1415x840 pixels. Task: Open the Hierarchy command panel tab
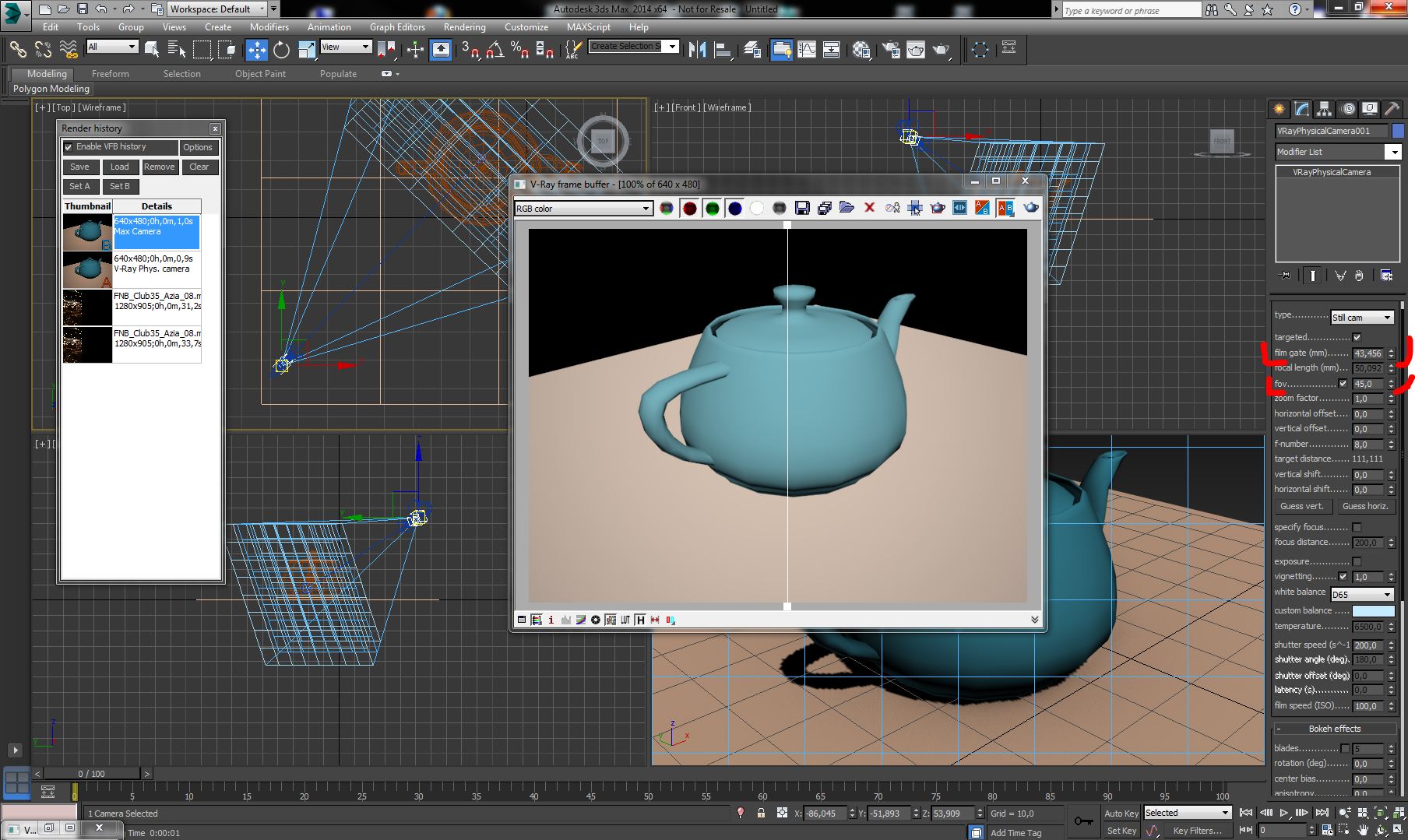click(x=1324, y=108)
